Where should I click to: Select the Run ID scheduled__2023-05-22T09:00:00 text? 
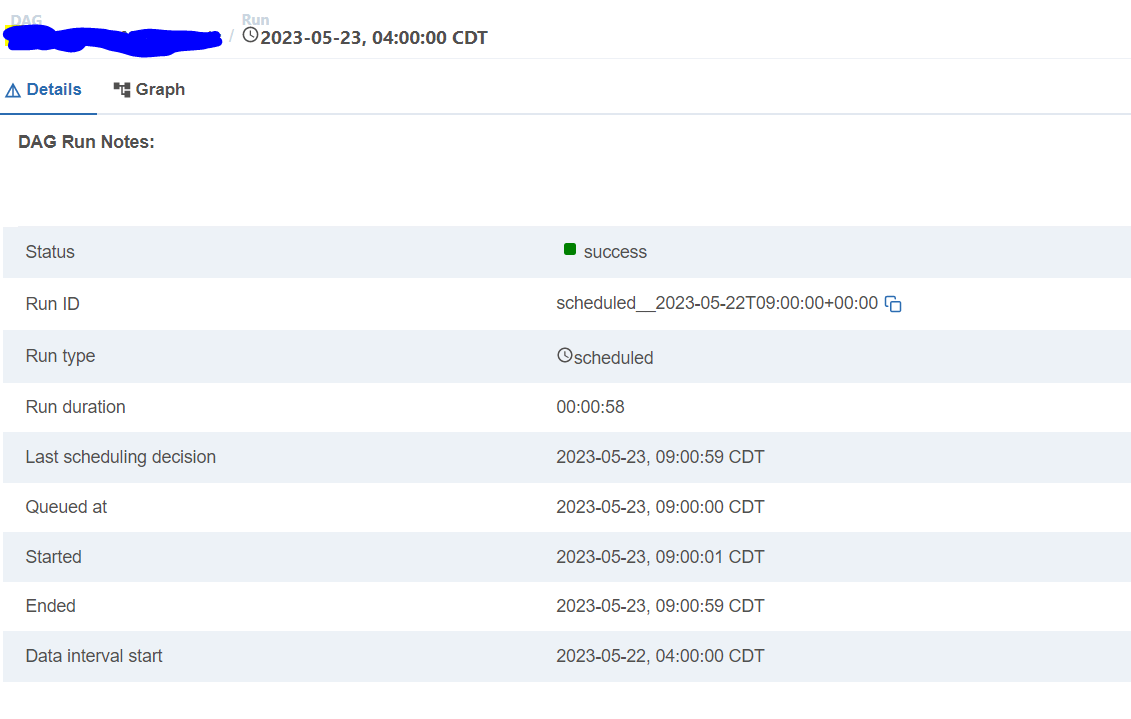click(x=716, y=303)
